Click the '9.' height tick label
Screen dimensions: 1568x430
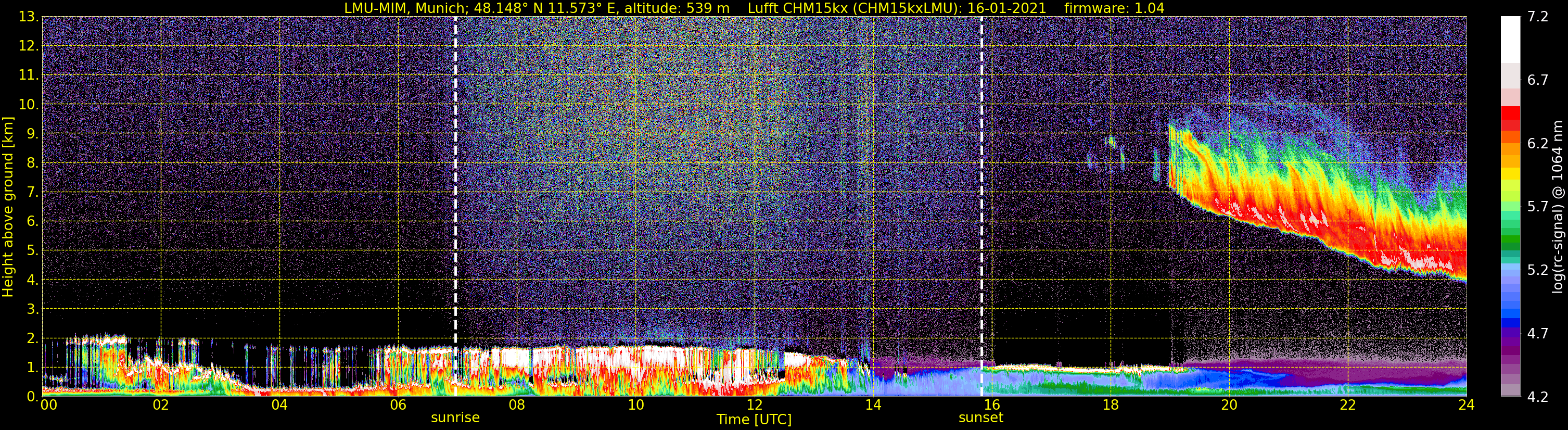coord(32,133)
